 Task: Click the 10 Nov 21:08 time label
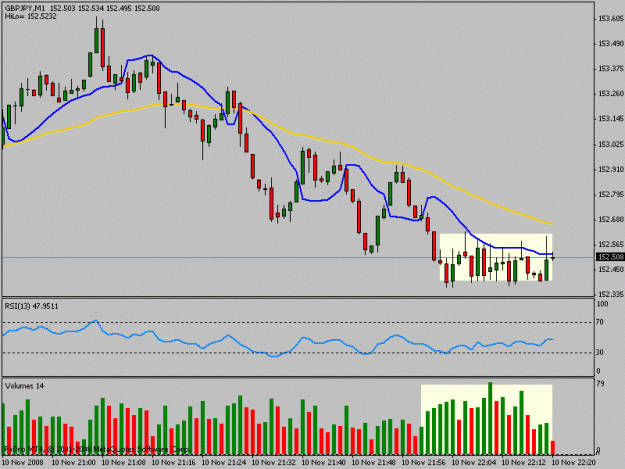[x=123, y=462]
